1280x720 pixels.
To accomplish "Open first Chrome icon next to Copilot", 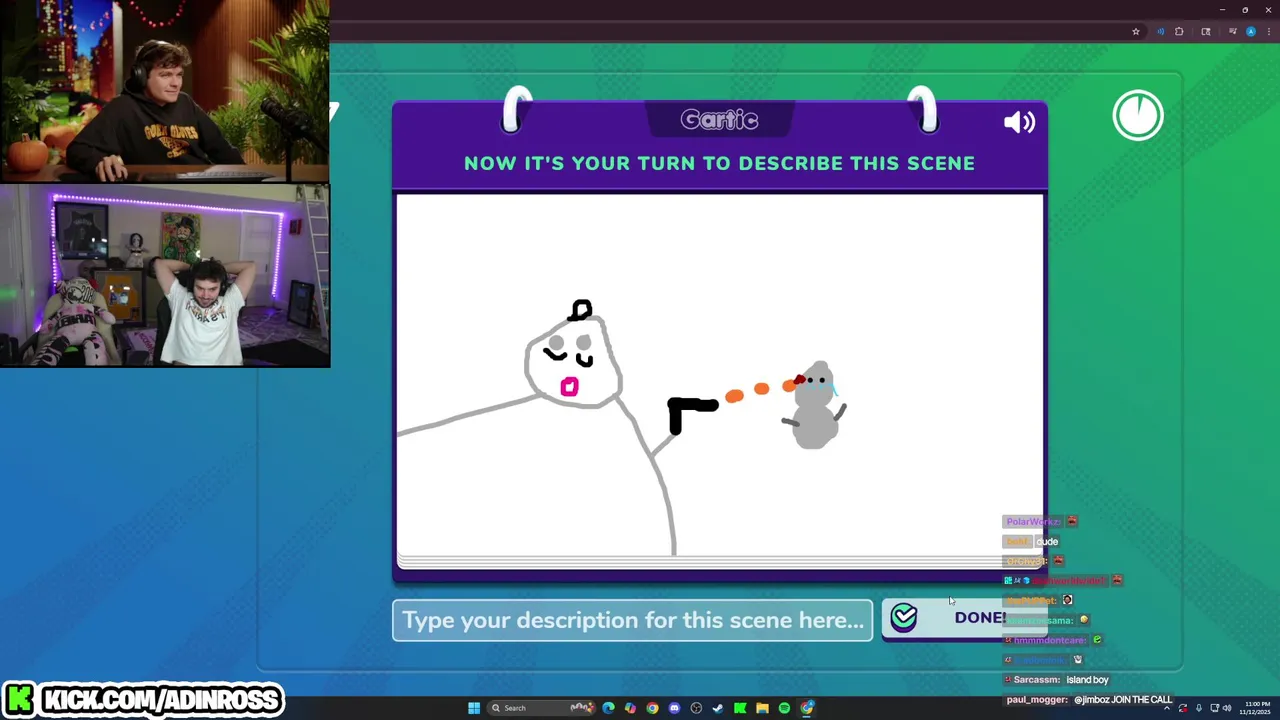I will coord(652,708).
